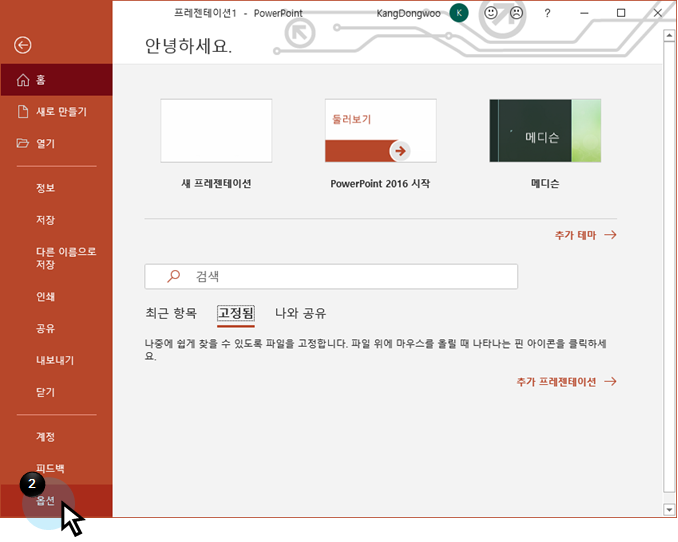This screenshot has height=542, width=678.
Task: Close the PowerPoint window
Action: click(658, 13)
